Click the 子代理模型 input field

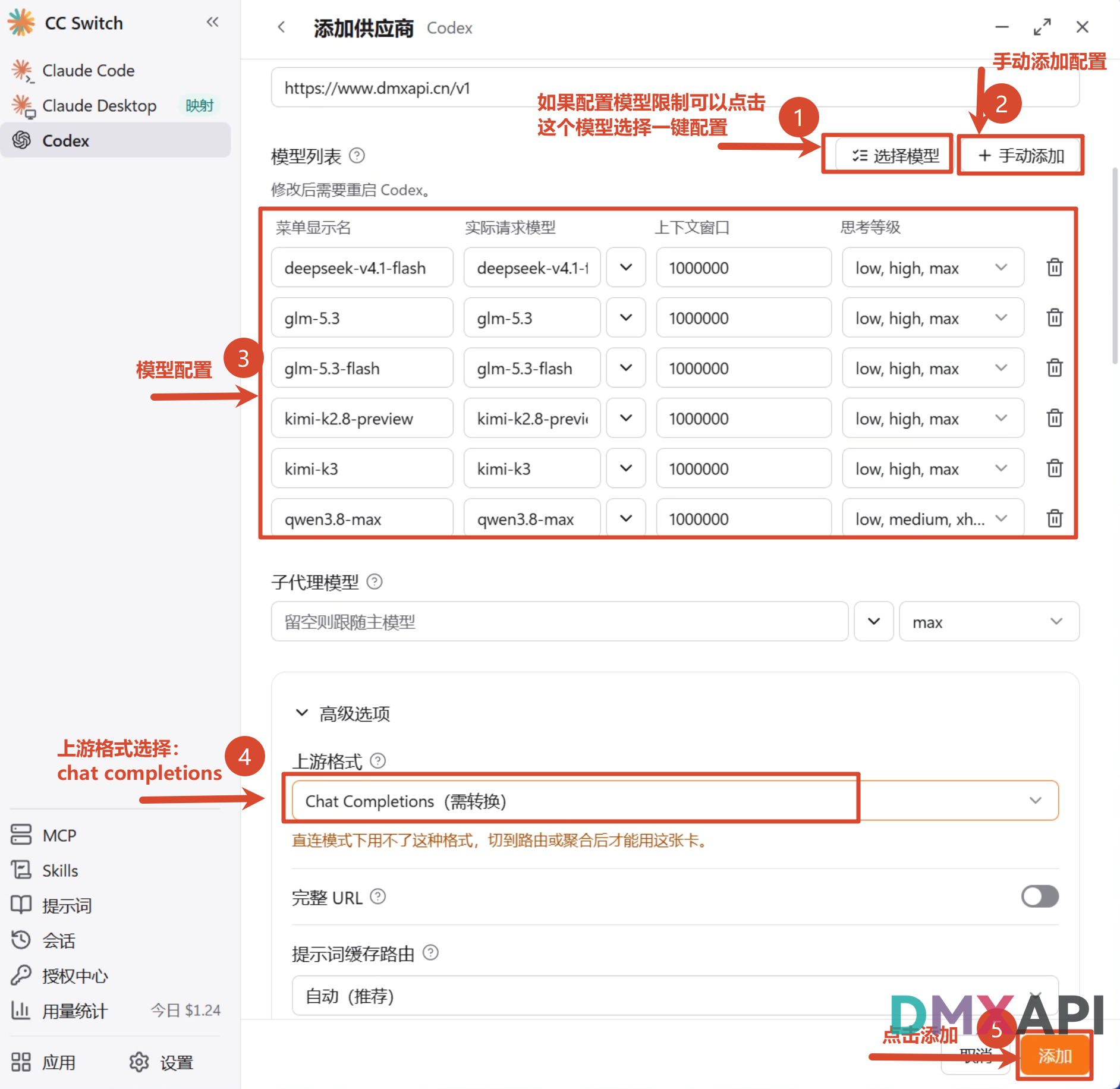pyautogui.click(x=559, y=622)
